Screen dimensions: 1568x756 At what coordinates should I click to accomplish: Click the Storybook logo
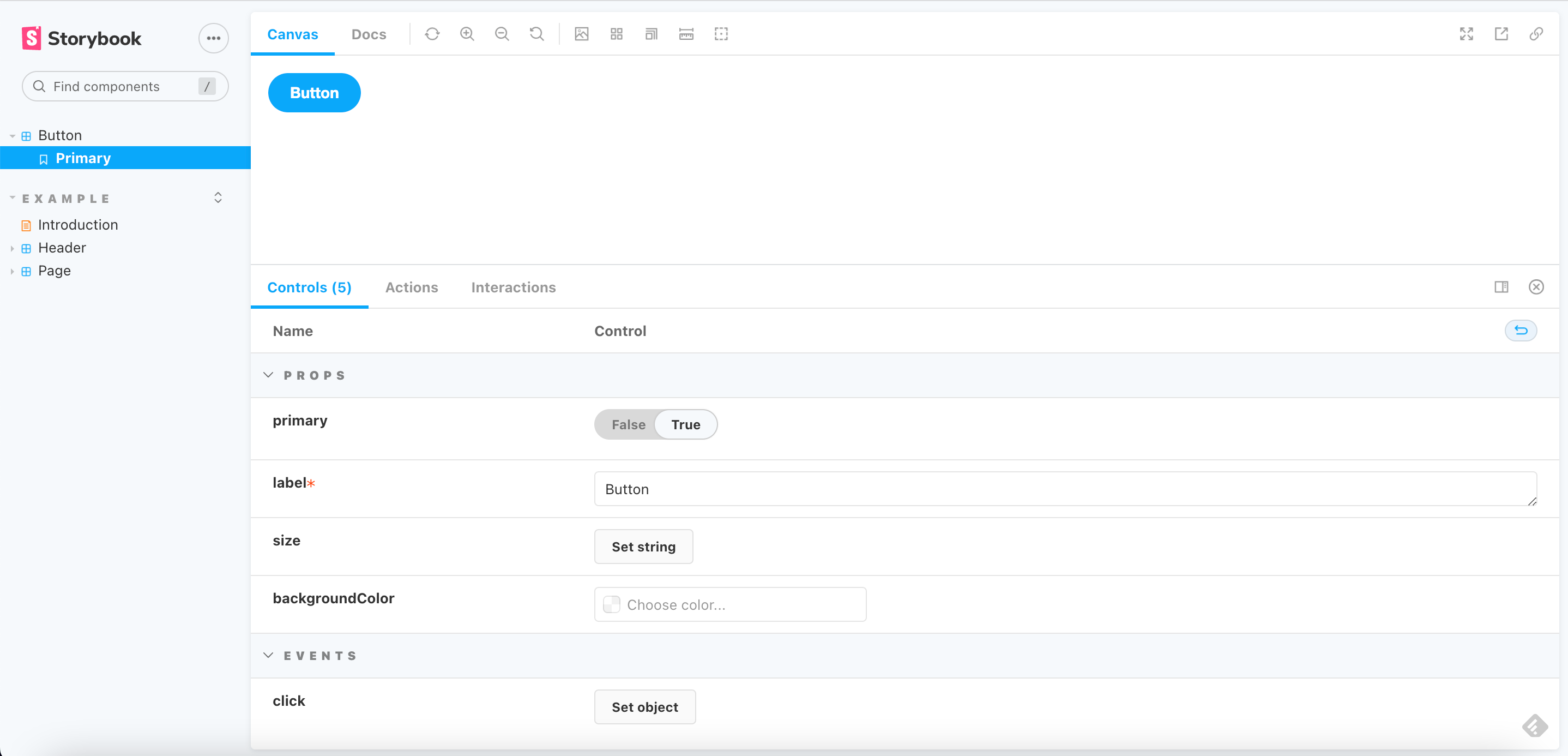[x=82, y=38]
